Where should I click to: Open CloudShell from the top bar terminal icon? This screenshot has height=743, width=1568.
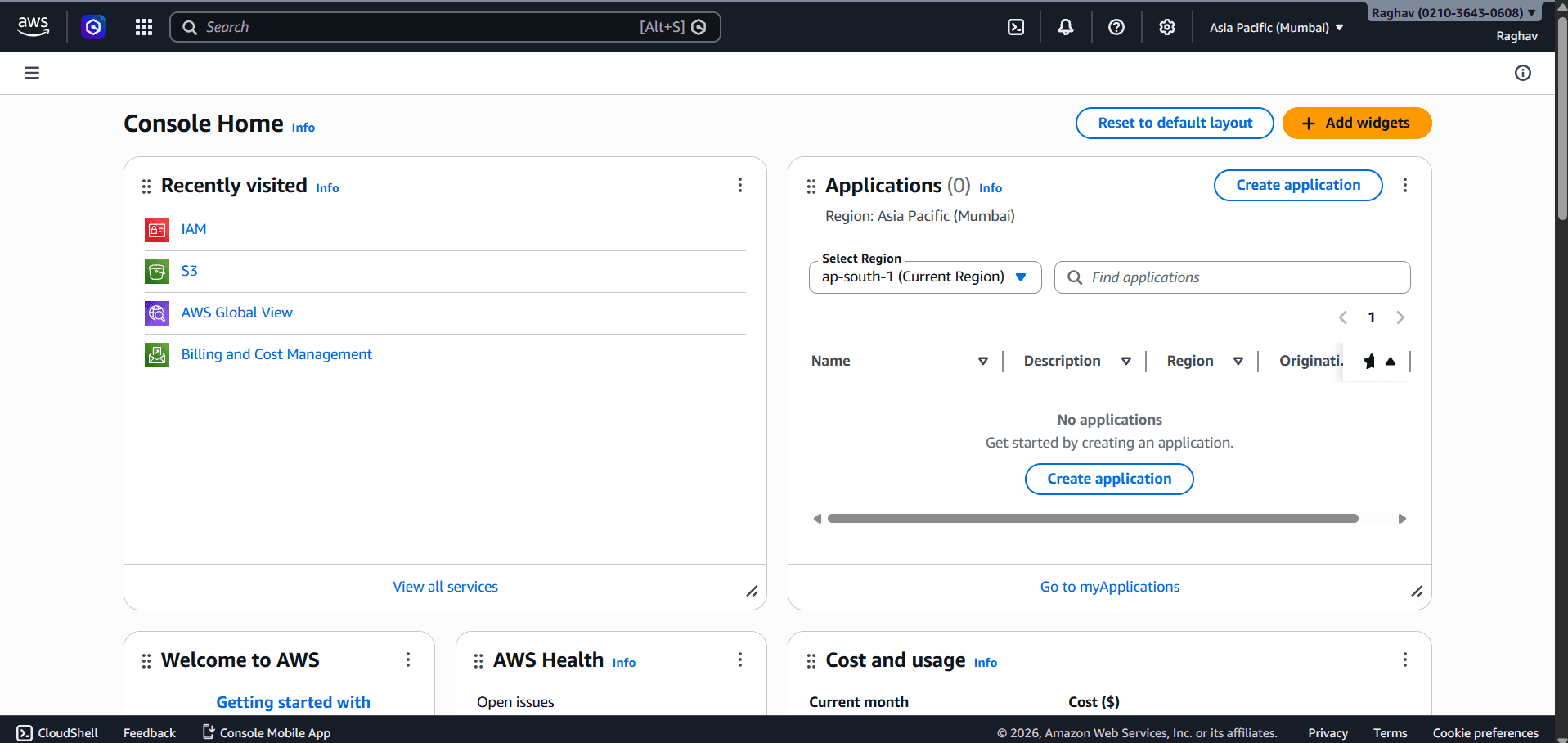[1016, 26]
